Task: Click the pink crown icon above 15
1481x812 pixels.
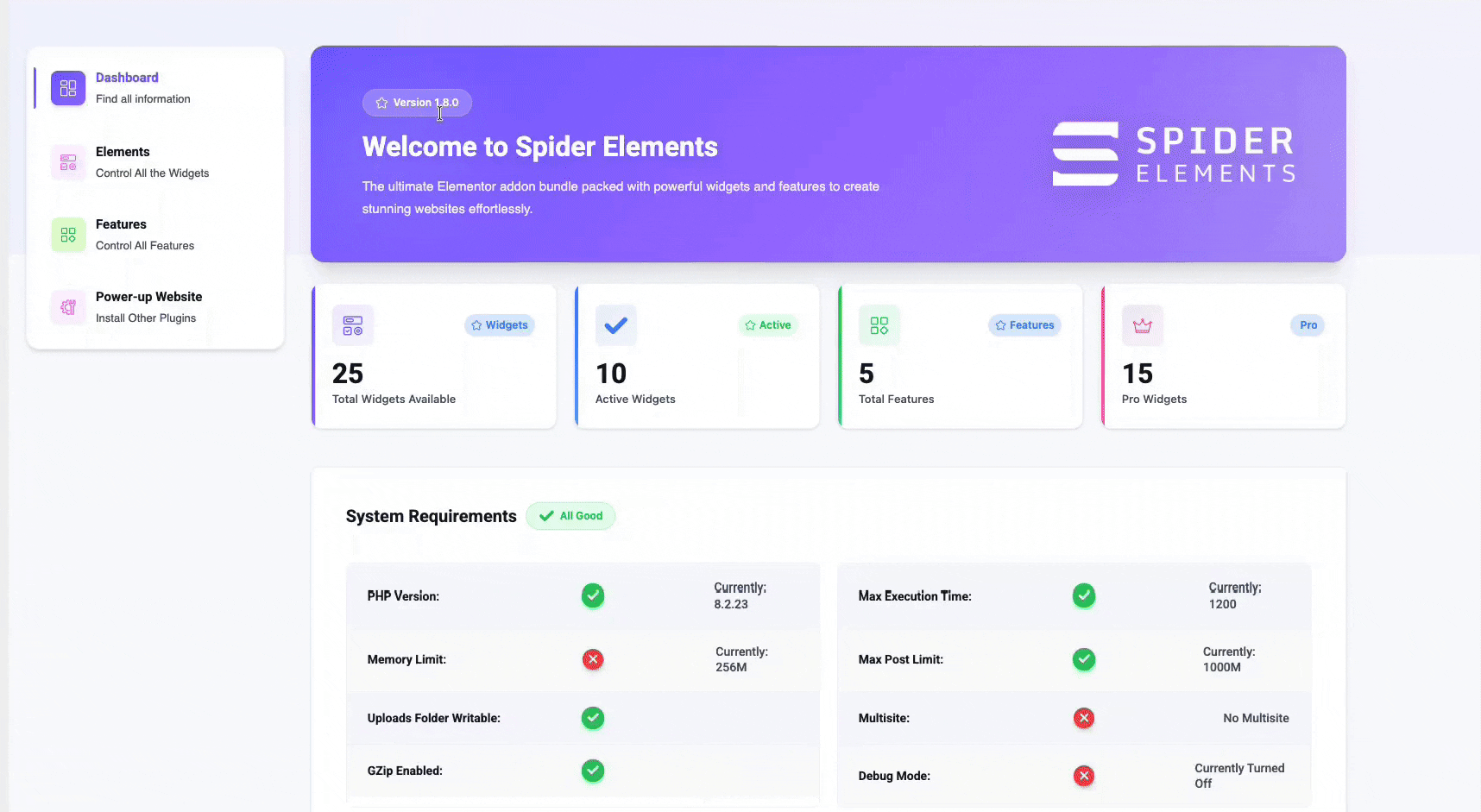Action: click(x=1143, y=325)
